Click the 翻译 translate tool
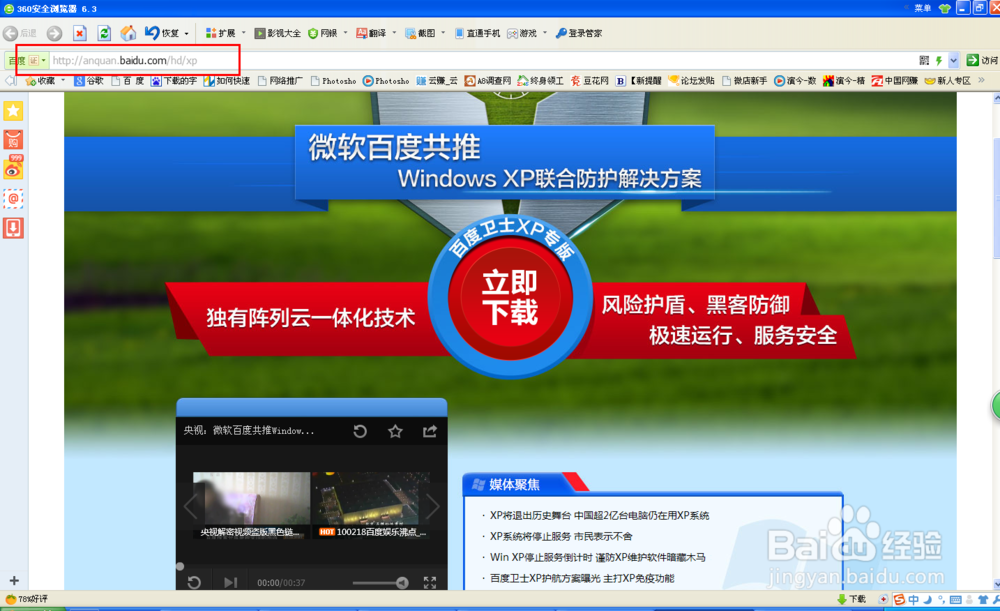This screenshot has height=611, width=1000. pyautogui.click(x=371, y=33)
